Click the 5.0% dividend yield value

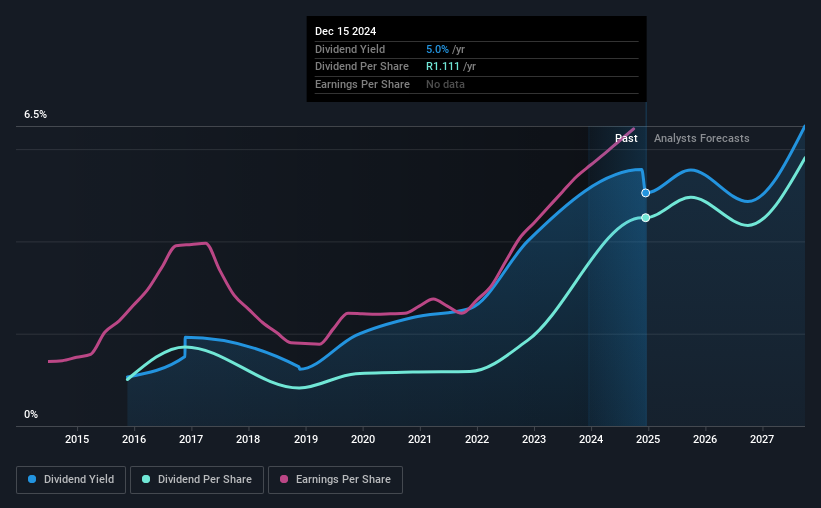pos(437,49)
